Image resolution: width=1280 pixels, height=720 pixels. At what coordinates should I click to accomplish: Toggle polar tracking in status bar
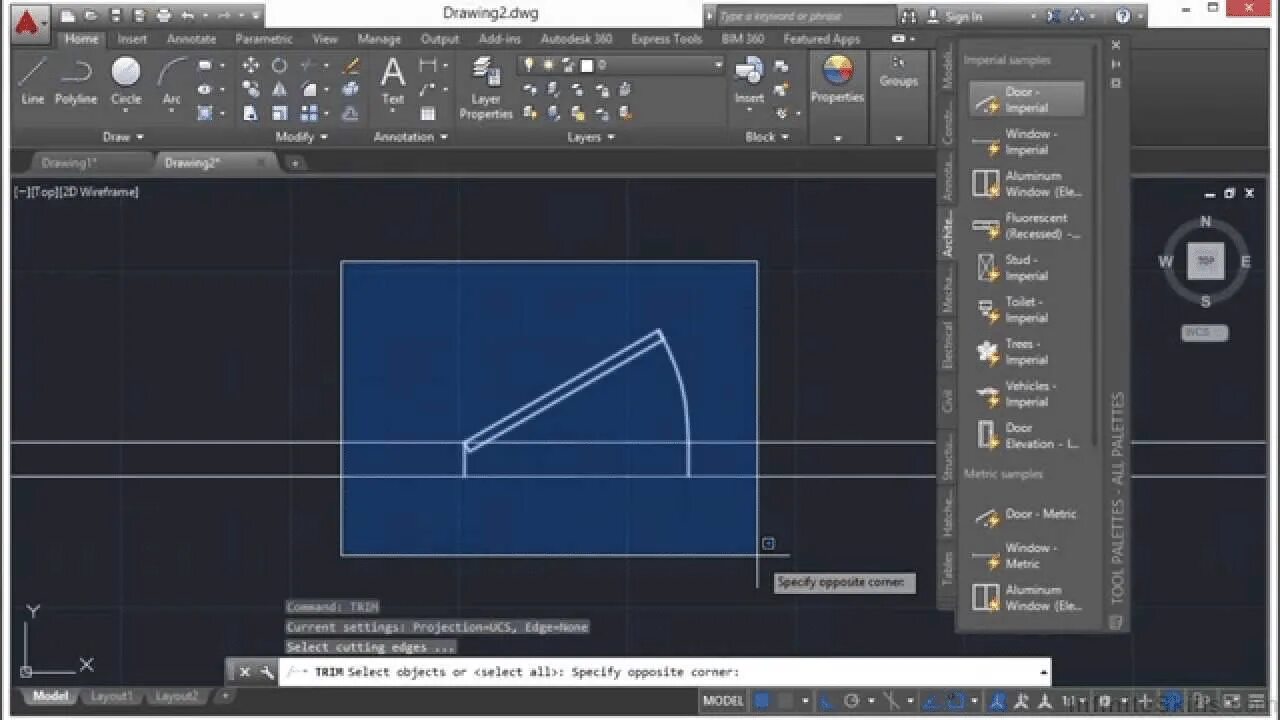coord(852,701)
